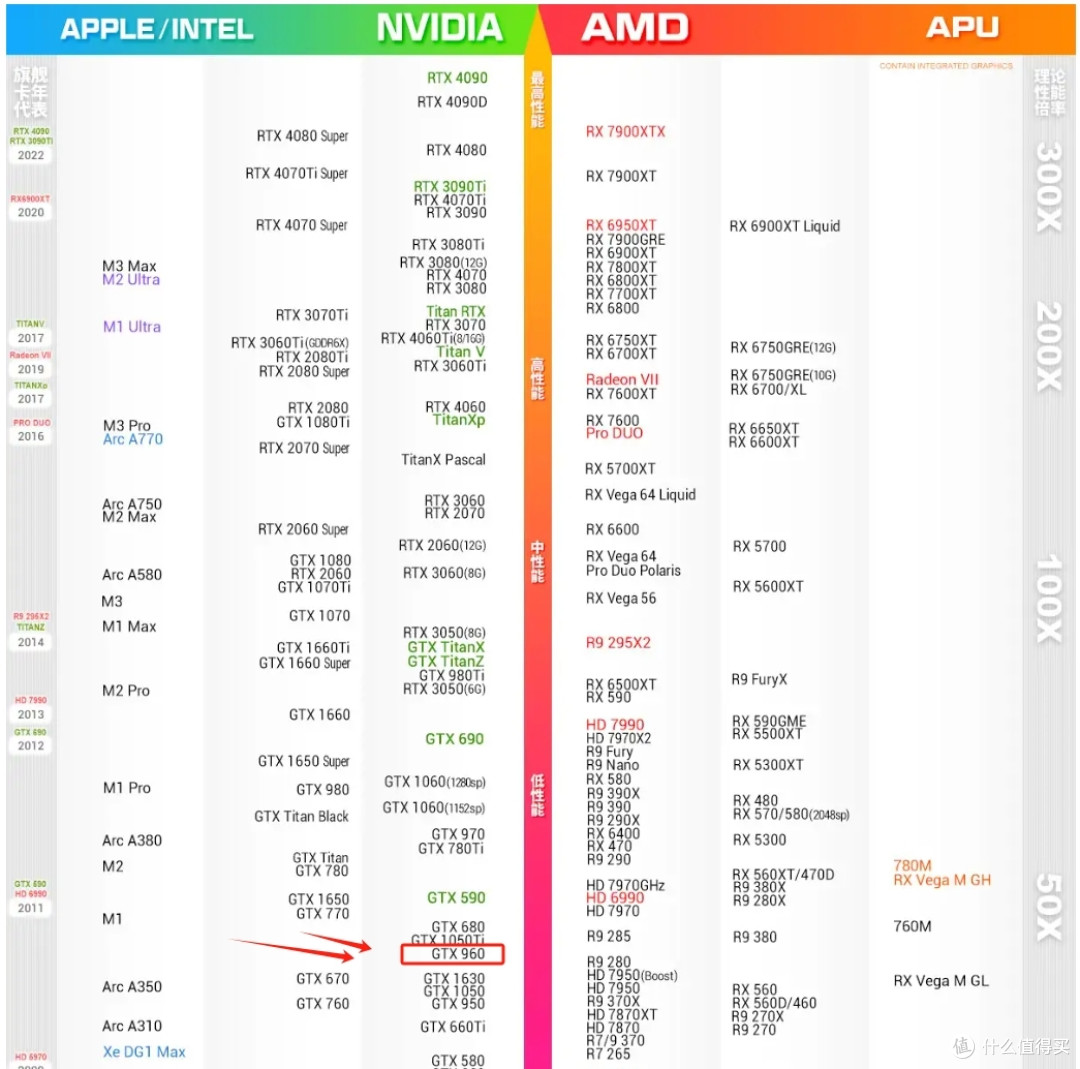
Task: Select the APPLE/INTEL column header
Action: tap(156, 28)
